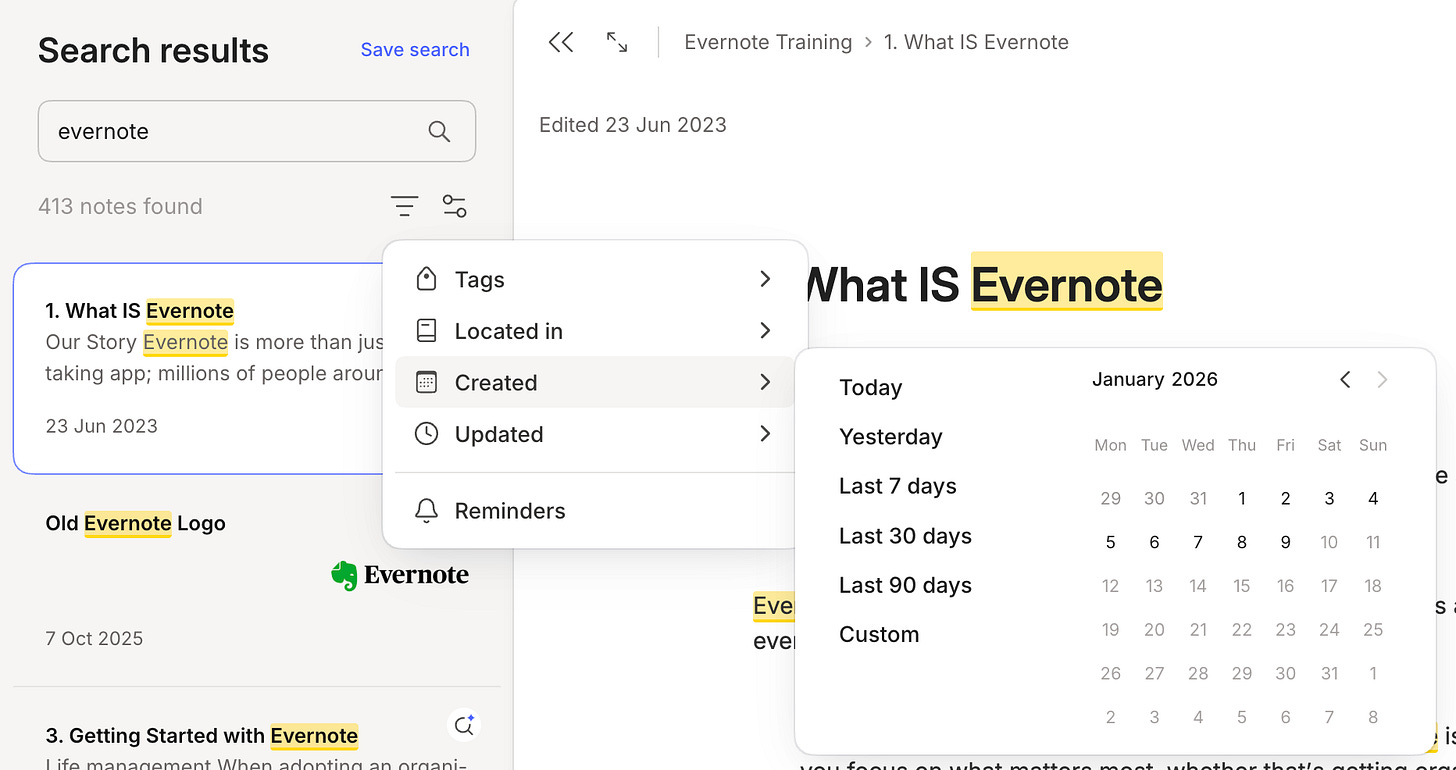Screen dimensions: 1456x770
Task: Click '23 Jun 2023' date on first note card
Action: coord(102,426)
